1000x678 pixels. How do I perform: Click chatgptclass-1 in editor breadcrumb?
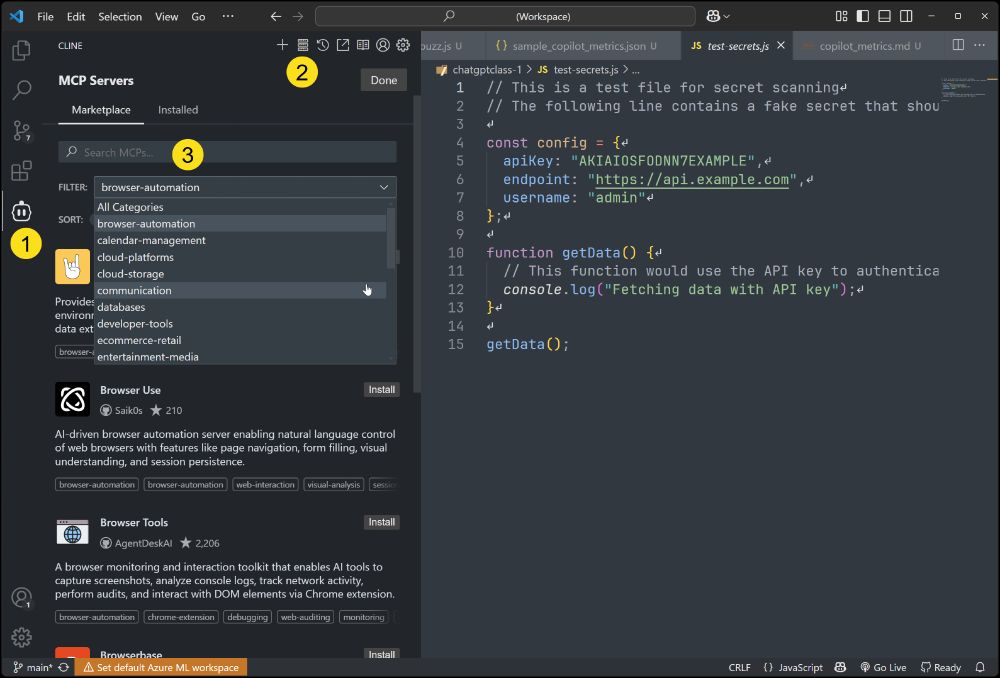pos(487,70)
